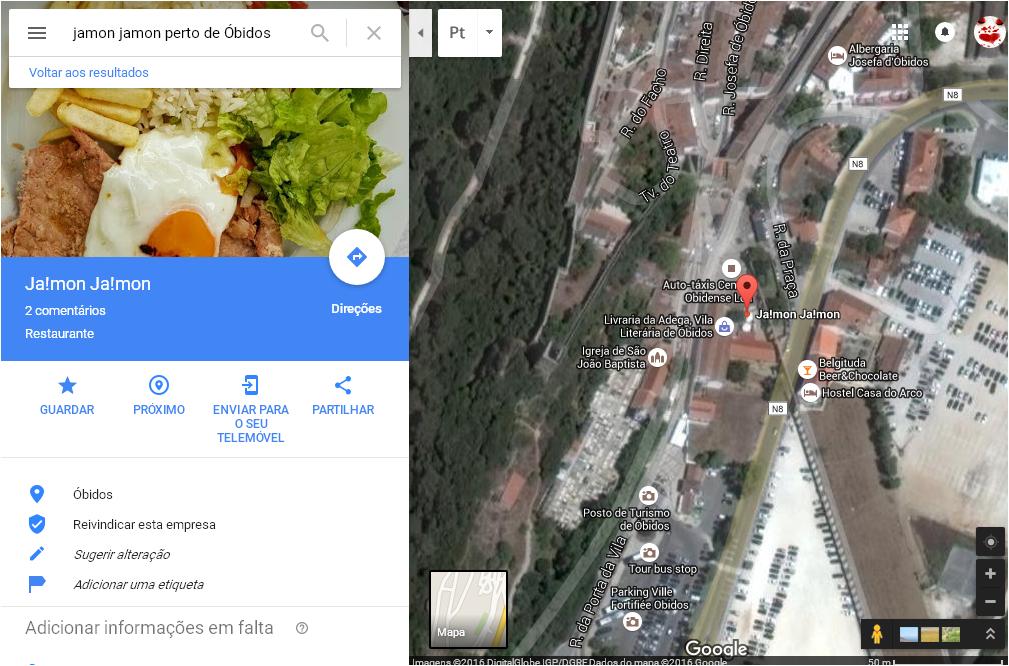This screenshot has width=1009, height=666.
Task: Choose 'Adicionar uma etiqueta'
Action: 138,585
